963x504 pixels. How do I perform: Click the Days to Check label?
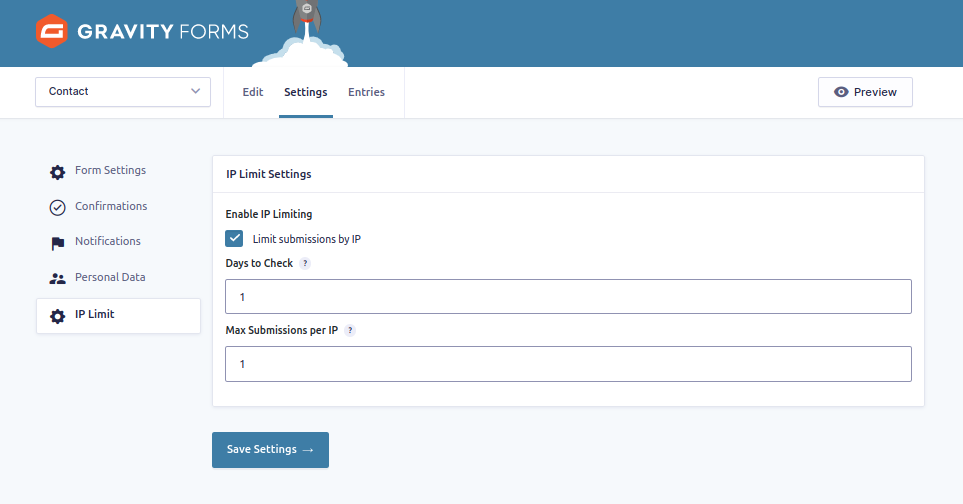259,263
